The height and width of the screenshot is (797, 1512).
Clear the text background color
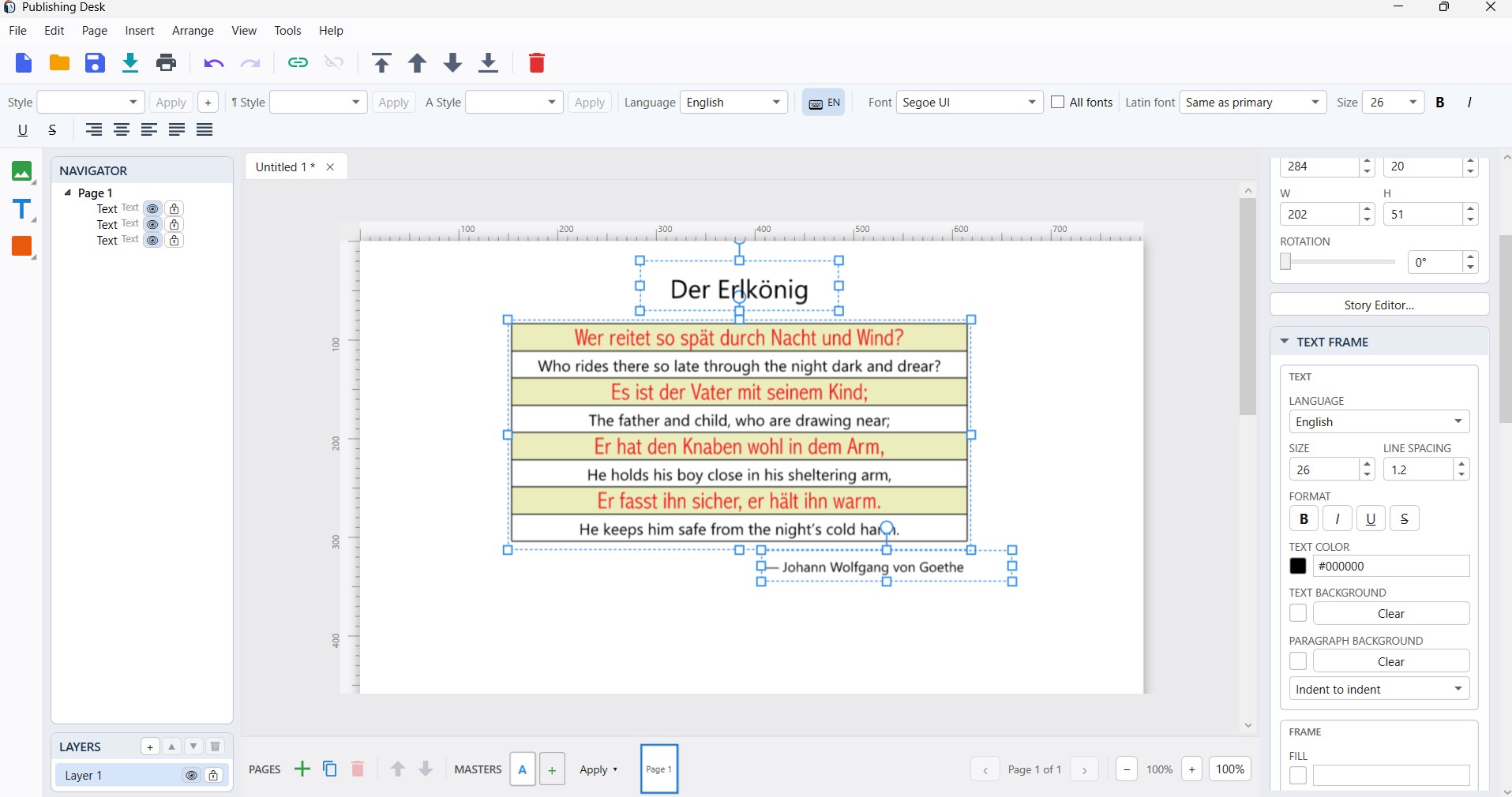[1391, 613]
